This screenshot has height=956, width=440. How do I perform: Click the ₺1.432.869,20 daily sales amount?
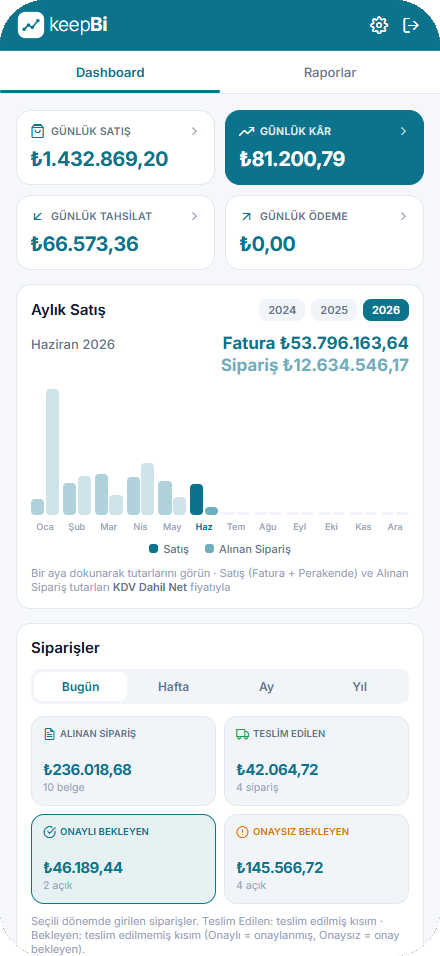[x=99, y=159]
